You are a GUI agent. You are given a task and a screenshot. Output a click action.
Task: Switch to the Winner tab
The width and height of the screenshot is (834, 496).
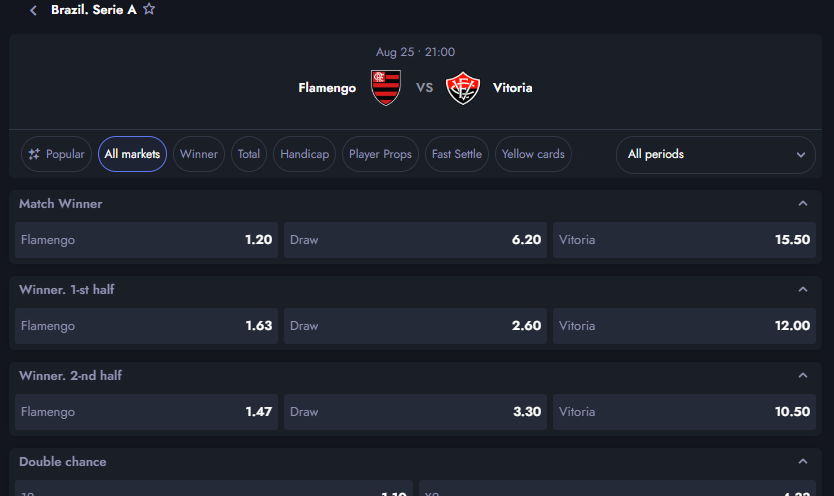pyautogui.click(x=199, y=154)
